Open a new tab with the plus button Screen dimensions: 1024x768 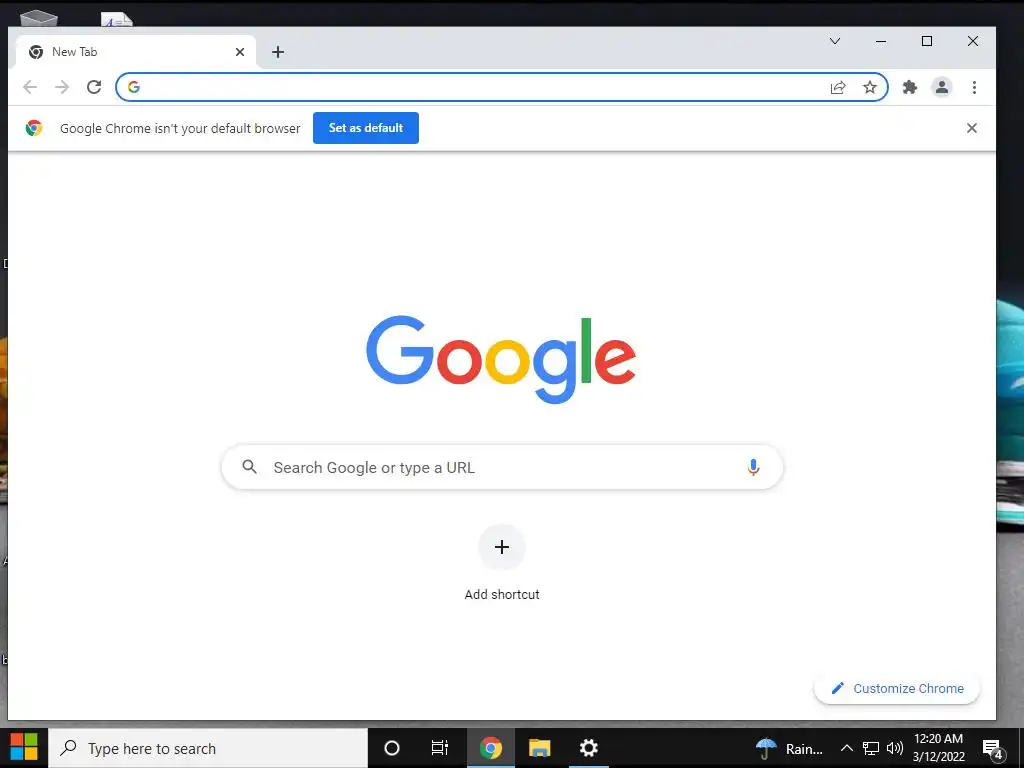(x=278, y=52)
